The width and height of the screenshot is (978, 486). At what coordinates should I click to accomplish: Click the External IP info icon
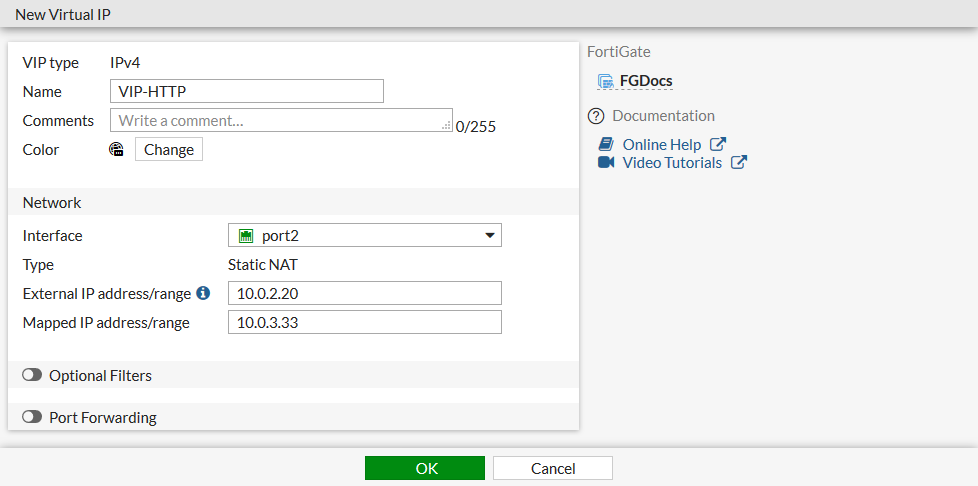[x=203, y=294]
